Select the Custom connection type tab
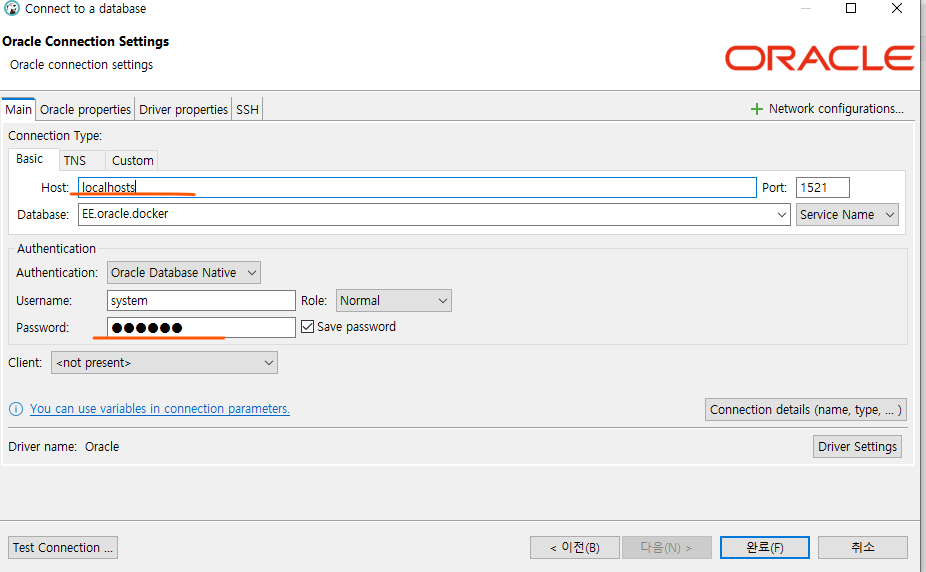926x572 pixels. (x=132, y=161)
